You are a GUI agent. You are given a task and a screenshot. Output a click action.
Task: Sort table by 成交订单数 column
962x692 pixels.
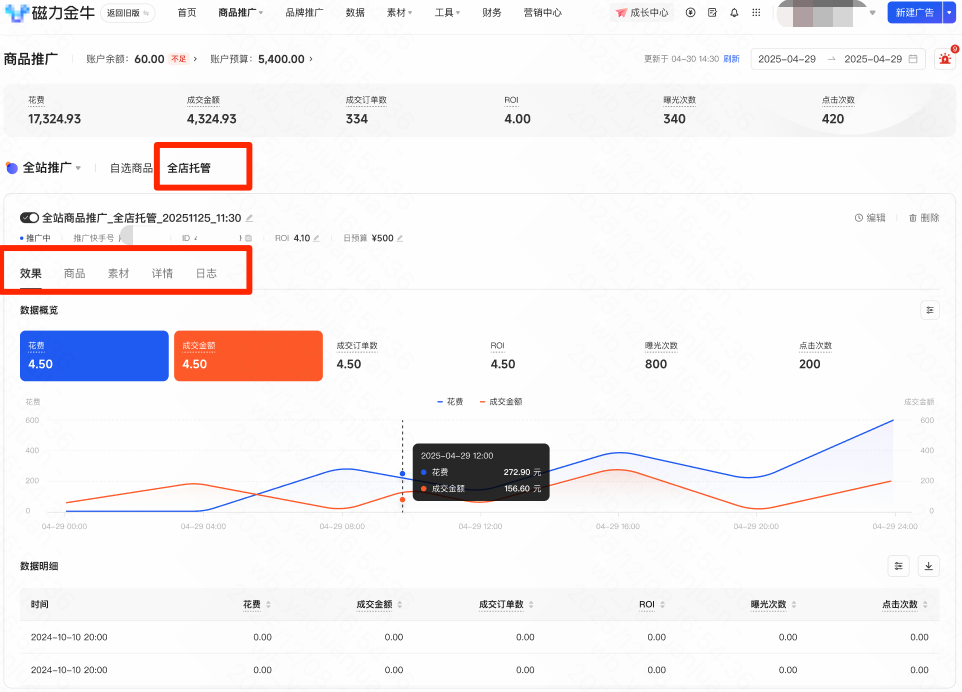tap(531, 605)
